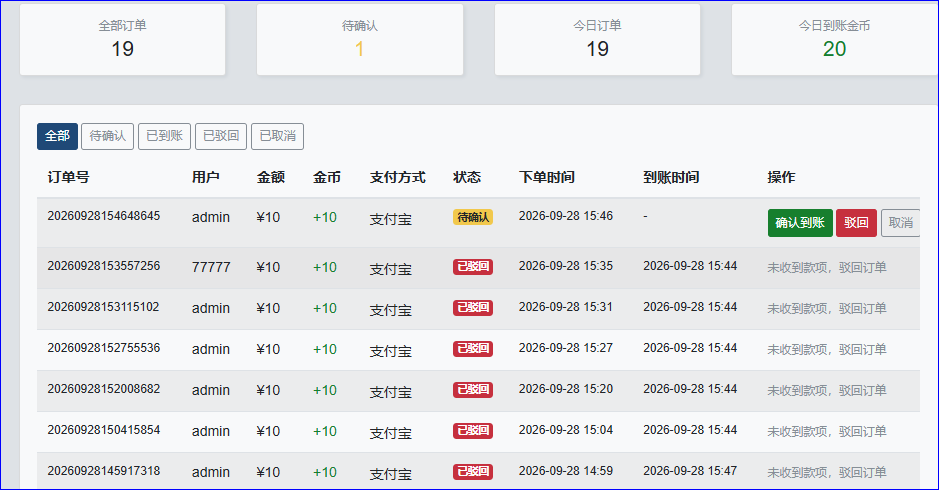Click the 状态 column header

pos(467,177)
